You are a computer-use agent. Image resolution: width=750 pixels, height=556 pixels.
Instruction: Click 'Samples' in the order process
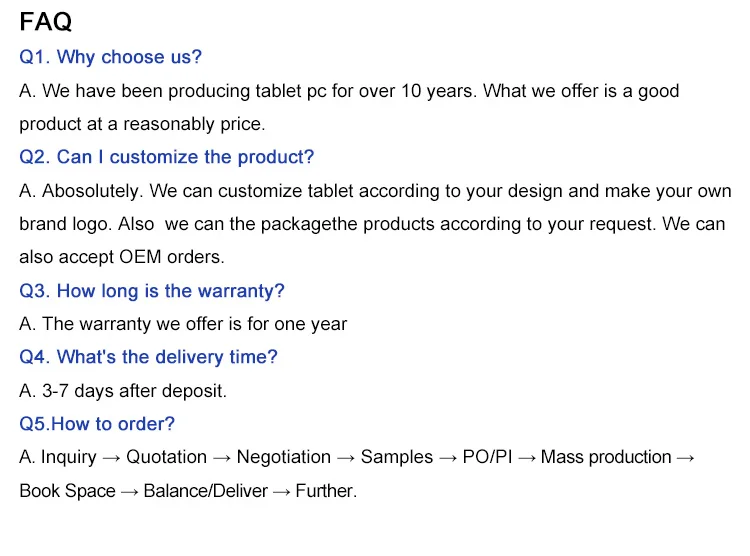coord(397,457)
